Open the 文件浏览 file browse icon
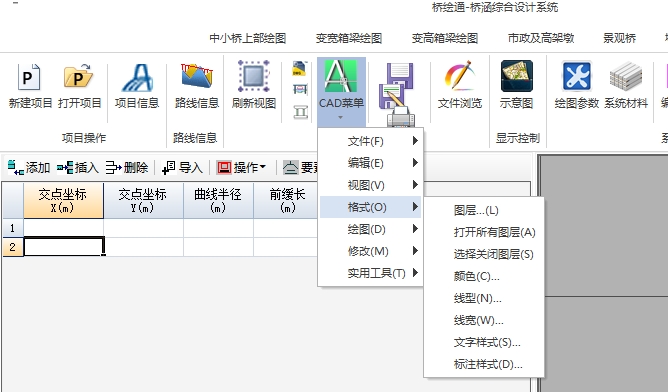This screenshot has height=392, width=668. pyautogui.click(x=459, y=76)
